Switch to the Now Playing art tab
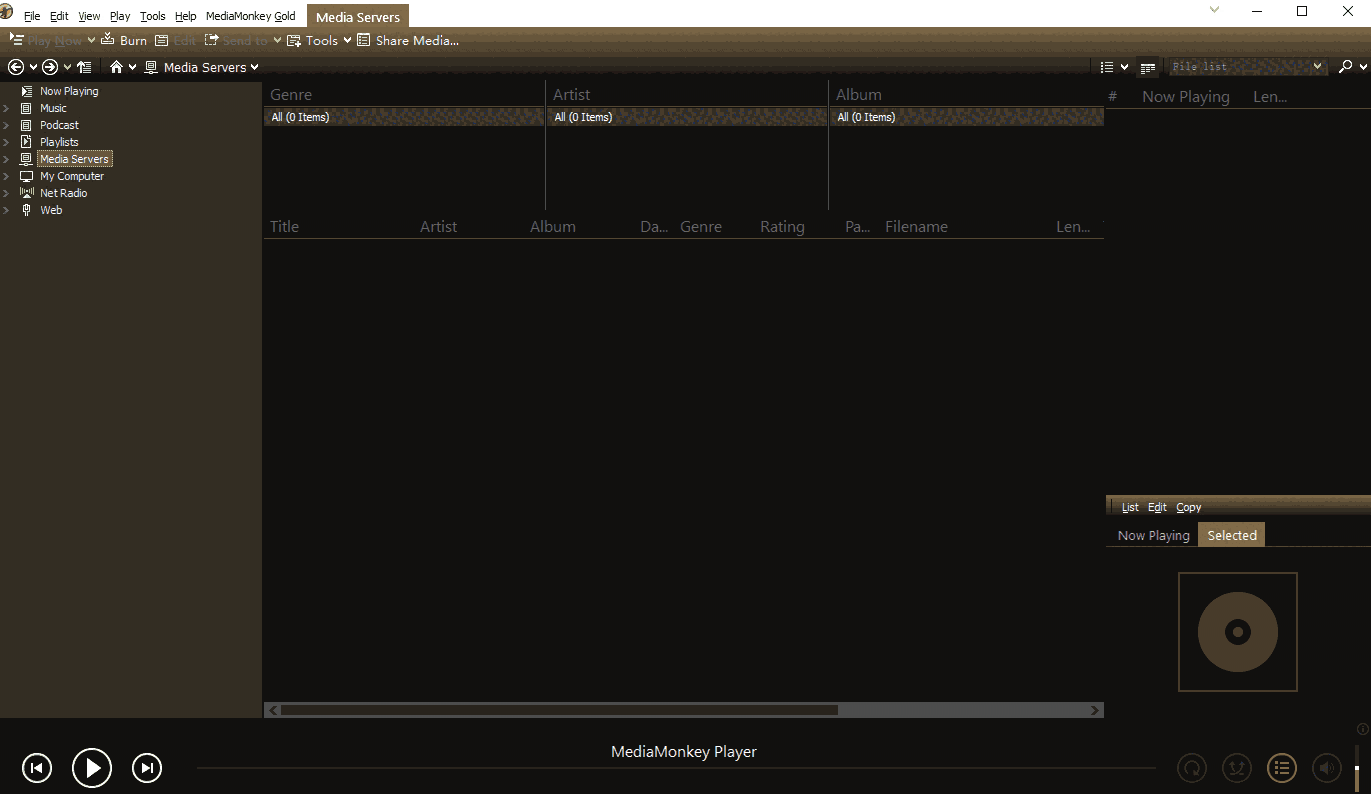Image resolution: width=1371 pixels, height=794 pixels. (1153, 535)
